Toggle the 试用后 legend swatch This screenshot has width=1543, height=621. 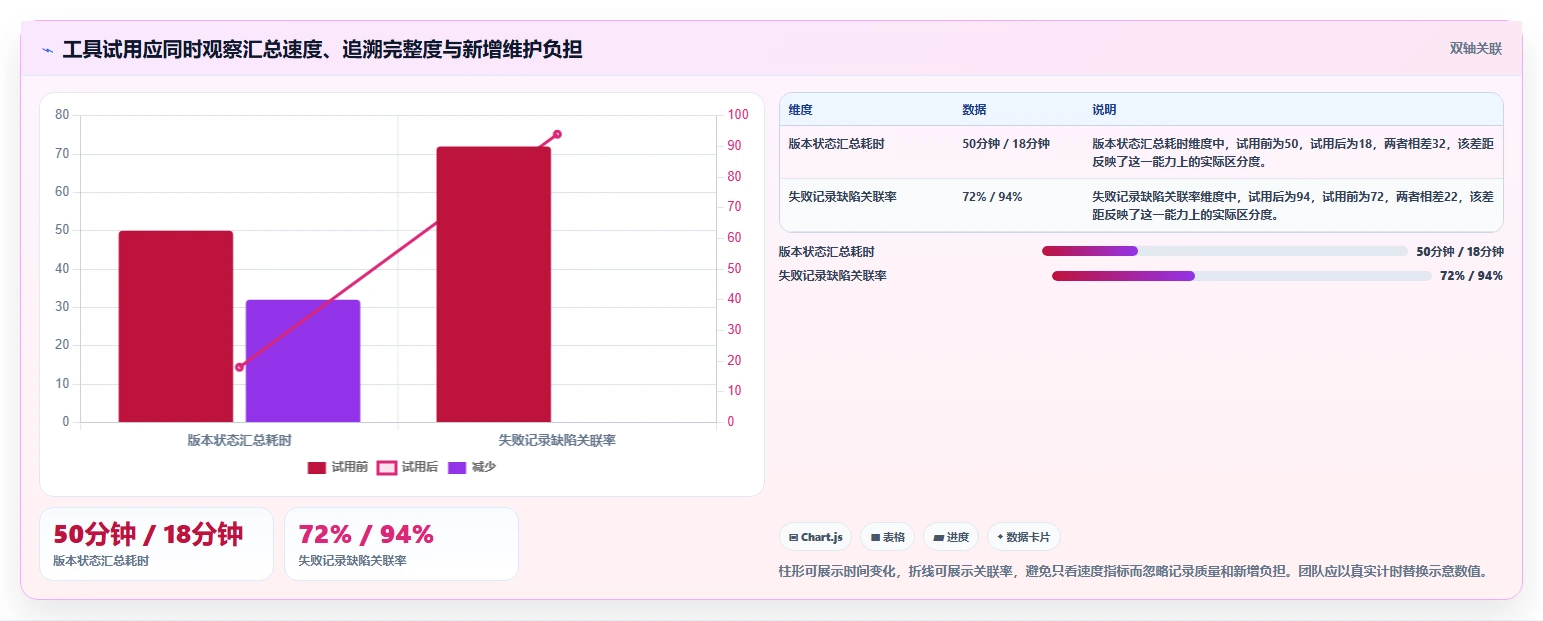[386, 468]
